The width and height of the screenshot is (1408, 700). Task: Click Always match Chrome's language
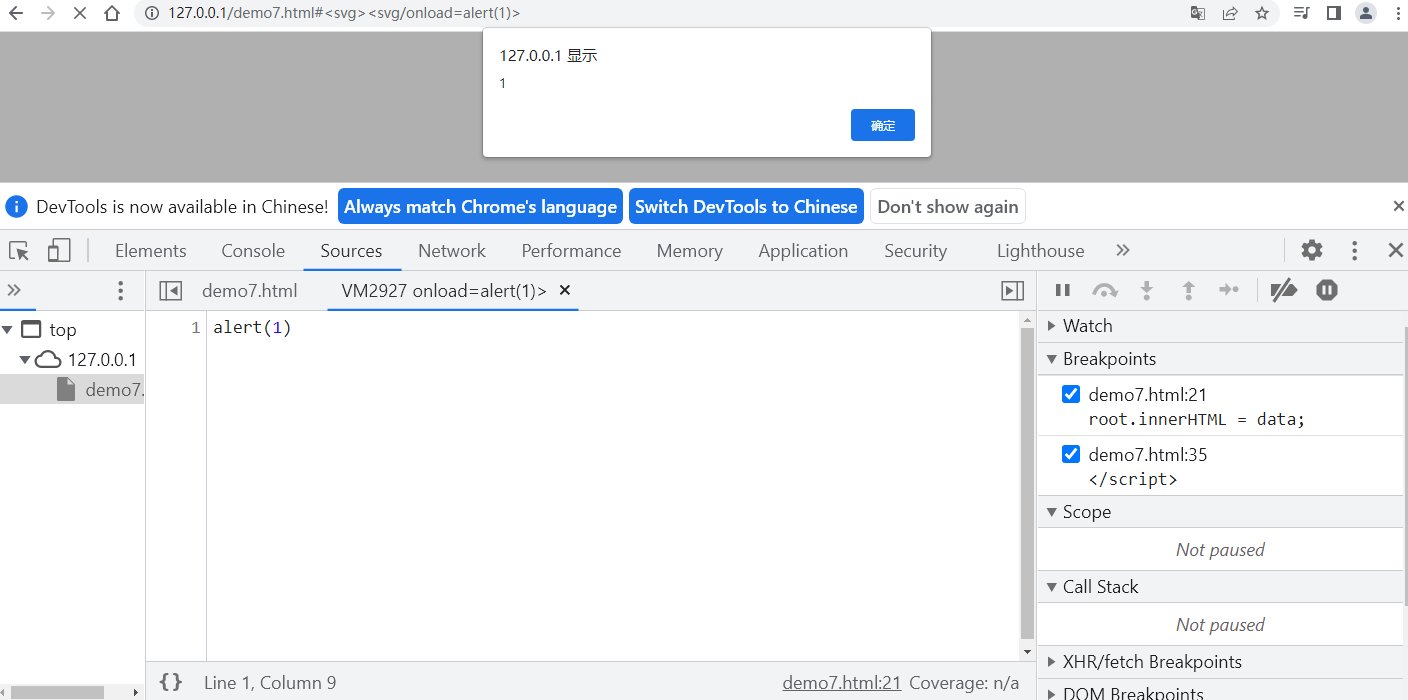(x=480, y=207)
